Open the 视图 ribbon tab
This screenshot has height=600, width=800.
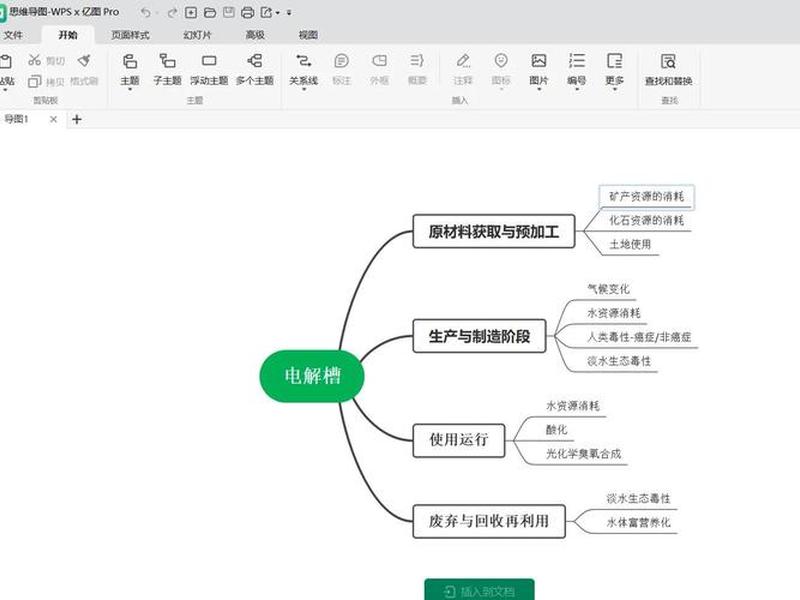[308, 35]
